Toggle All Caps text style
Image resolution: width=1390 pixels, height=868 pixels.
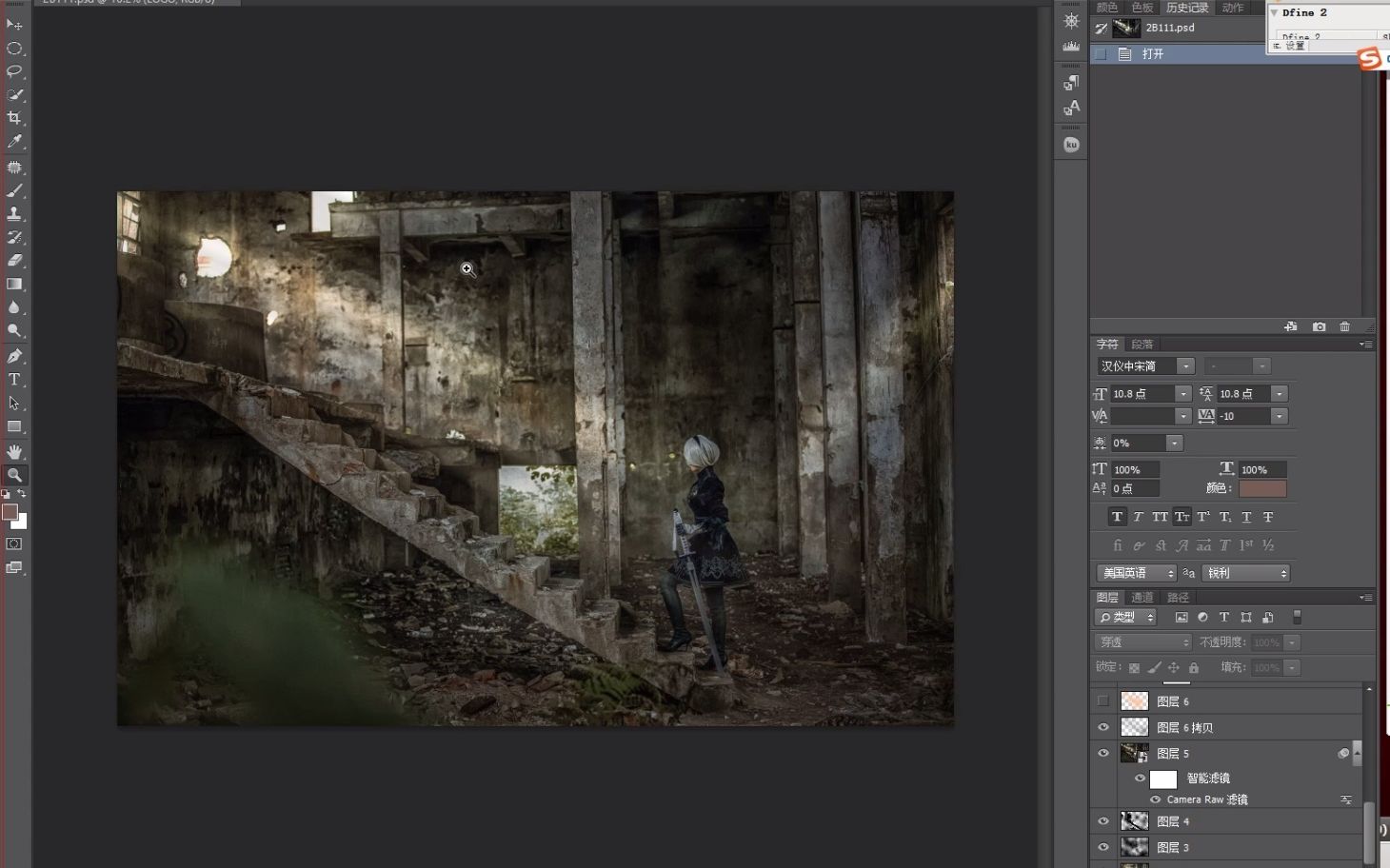point(1160,517)
